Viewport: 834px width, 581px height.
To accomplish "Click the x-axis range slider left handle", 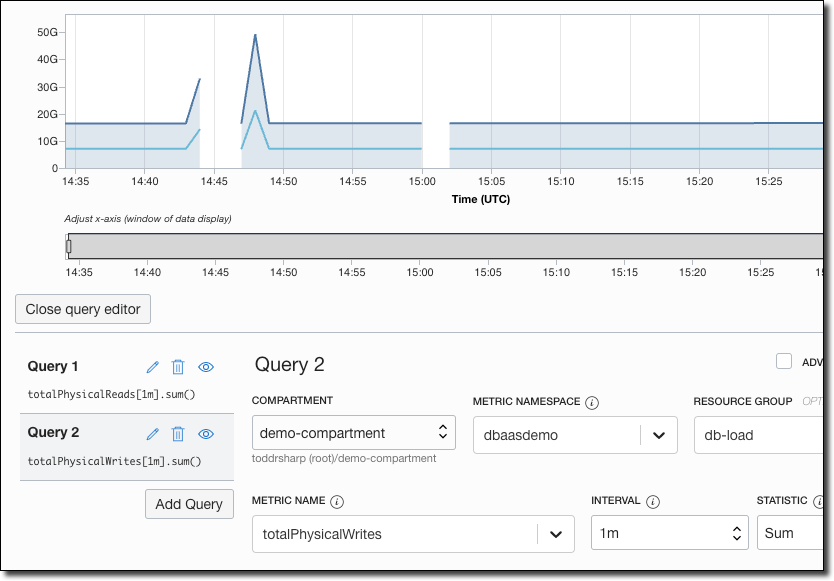I will click(69, 246).
